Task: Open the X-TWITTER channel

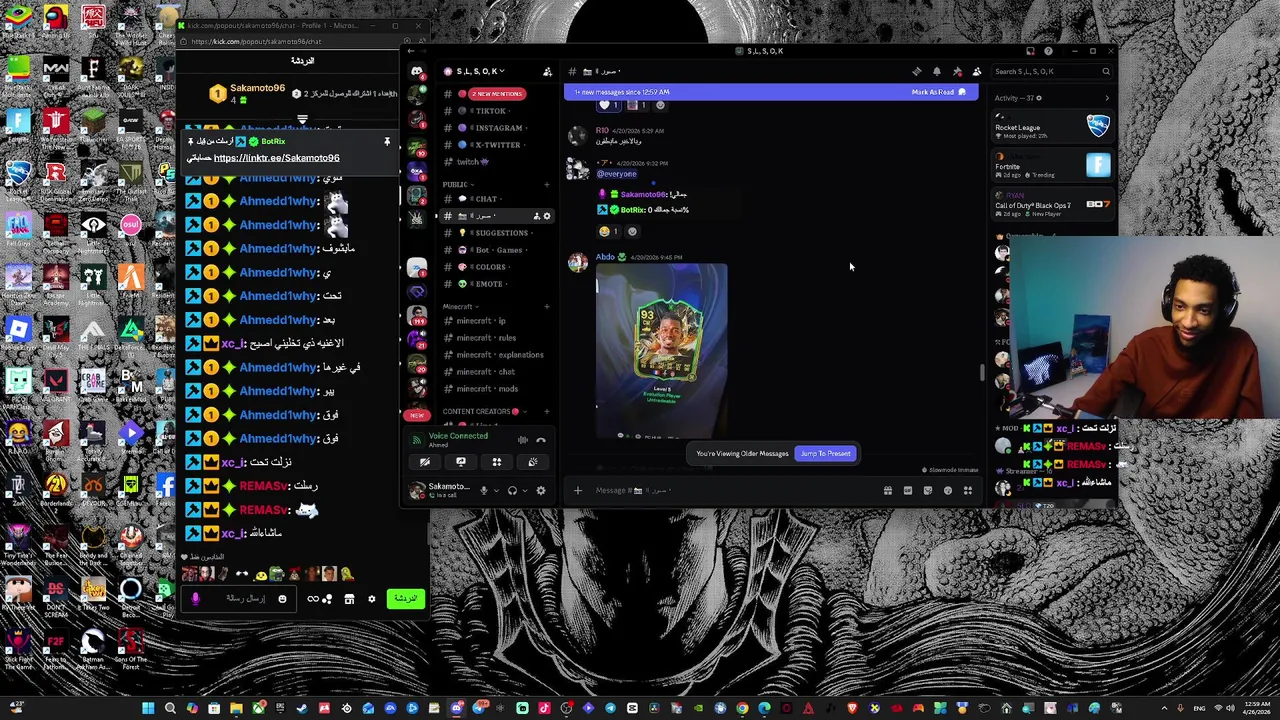Action: [x=497, y=145]
